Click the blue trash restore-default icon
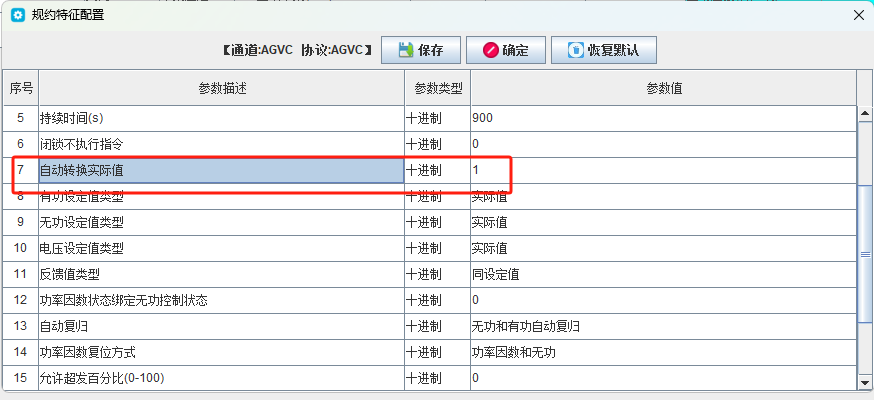This screenshot has width=874, height=400. pyautogui.click(x=575, y=50)
